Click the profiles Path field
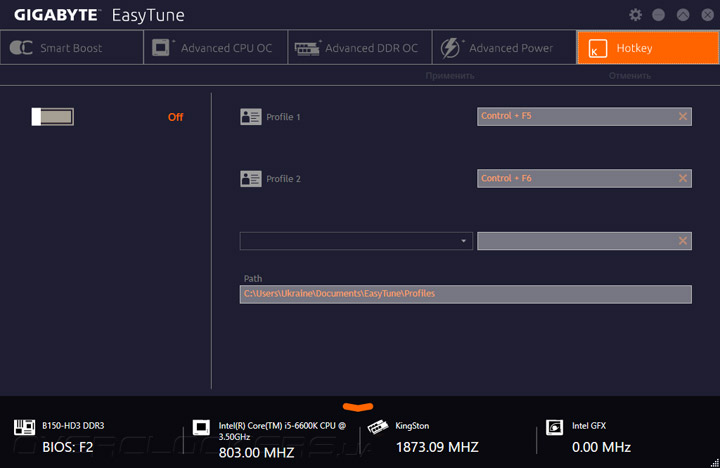 pyautogui.click(x=466, y=294)
